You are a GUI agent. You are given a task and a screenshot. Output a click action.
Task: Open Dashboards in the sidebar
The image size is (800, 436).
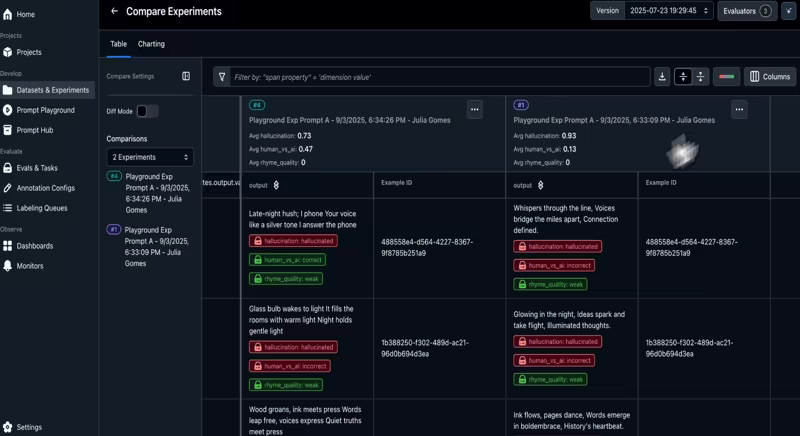tap(29, 246)
